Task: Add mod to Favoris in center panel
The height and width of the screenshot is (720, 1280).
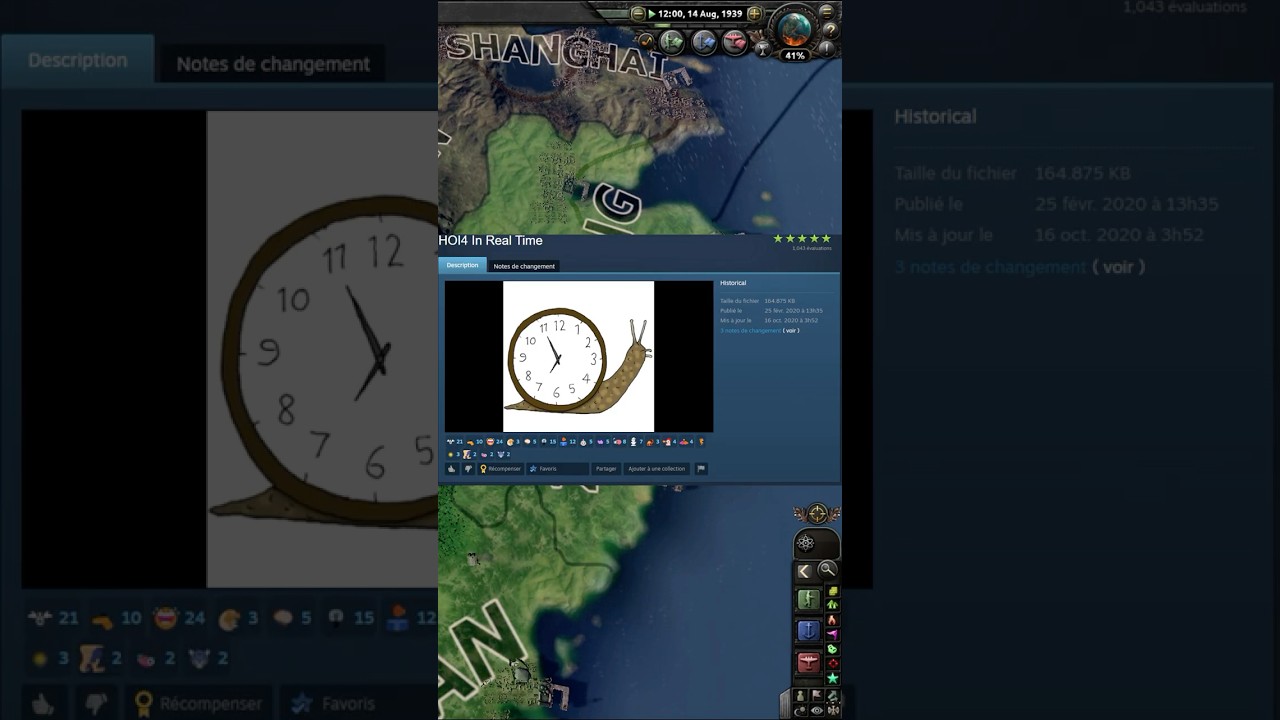Action: point(558,469)
